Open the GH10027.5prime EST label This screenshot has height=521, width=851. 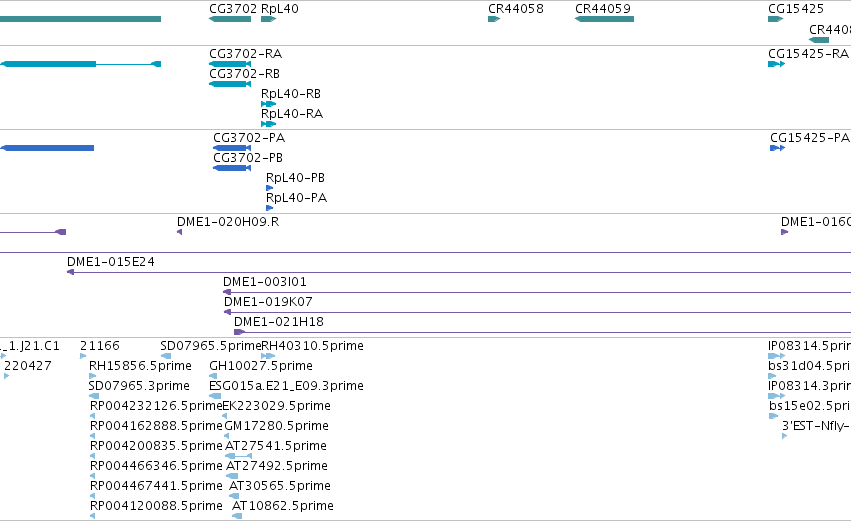click(x=261, y=366)
